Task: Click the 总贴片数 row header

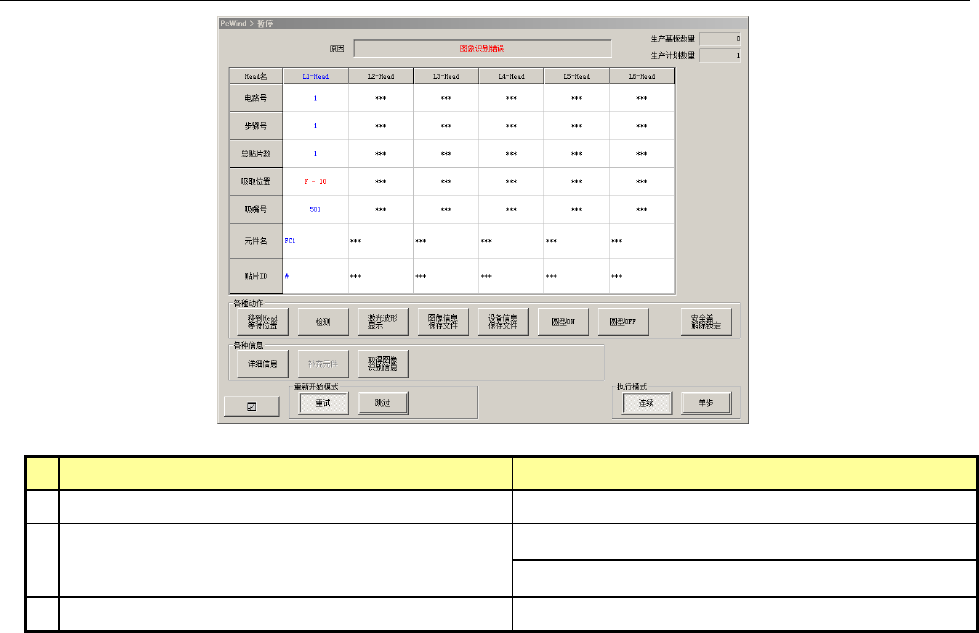Action: (x=256, y=154)
